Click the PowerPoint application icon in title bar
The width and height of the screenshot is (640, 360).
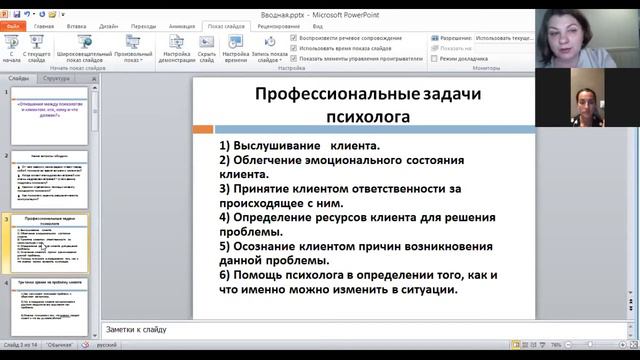tap(4, 14)
